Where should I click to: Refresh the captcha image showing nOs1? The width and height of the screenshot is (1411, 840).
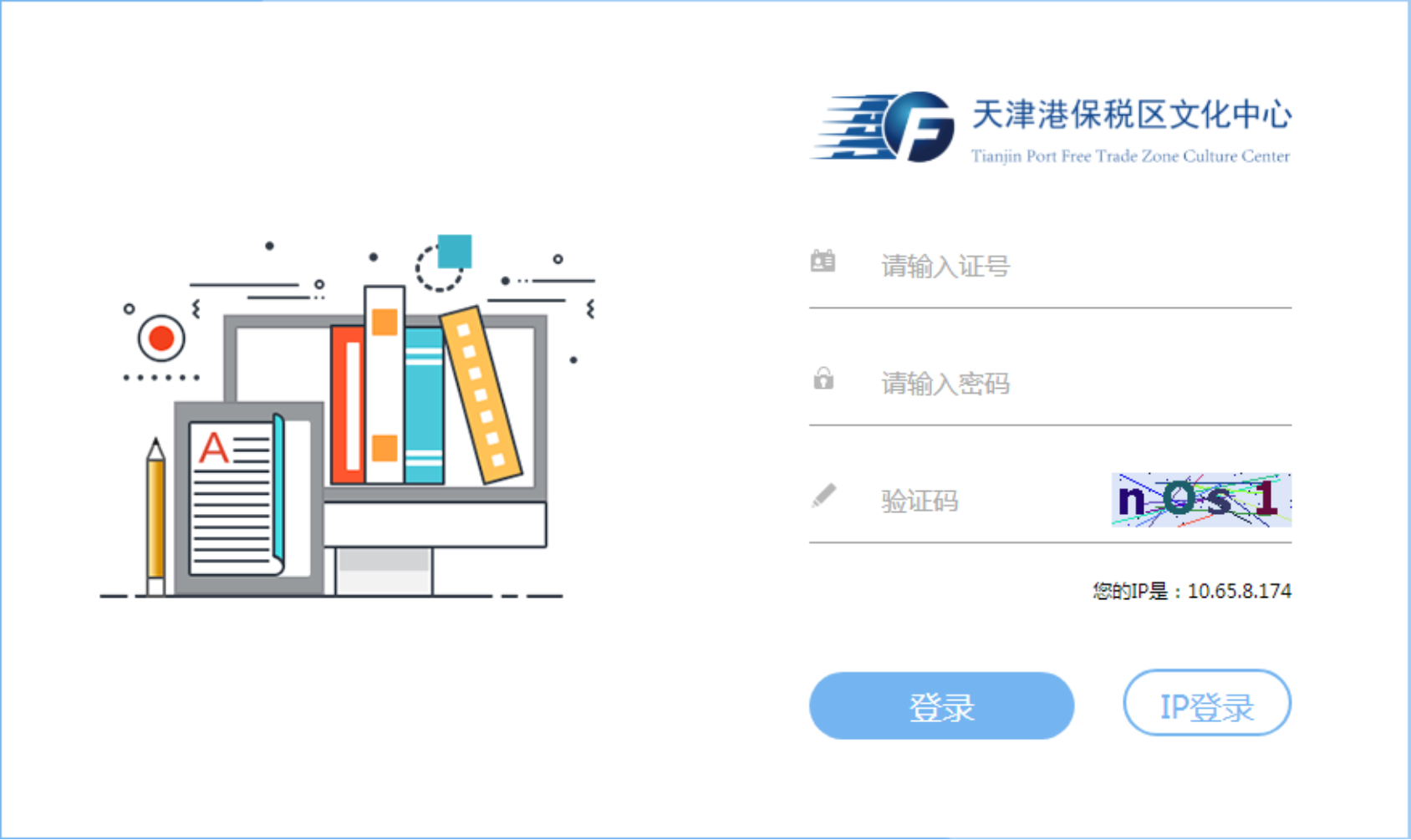tap(1201, 500)
